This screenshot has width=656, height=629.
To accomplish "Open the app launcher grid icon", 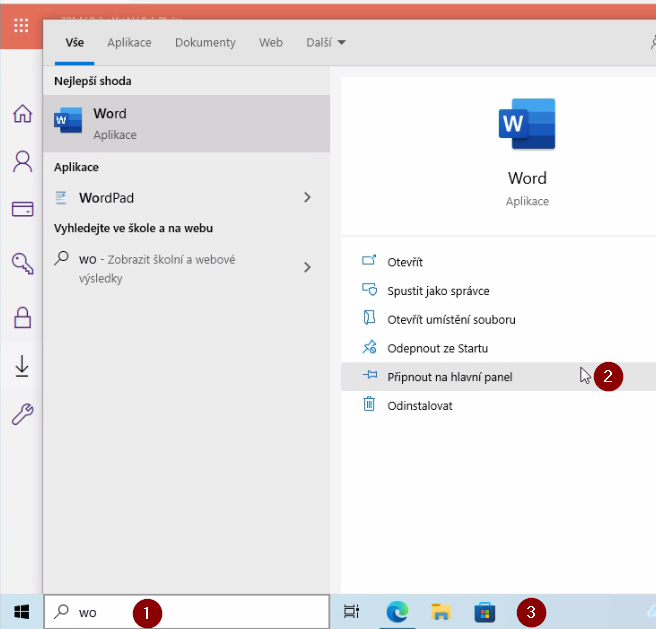I will (21, 26).
